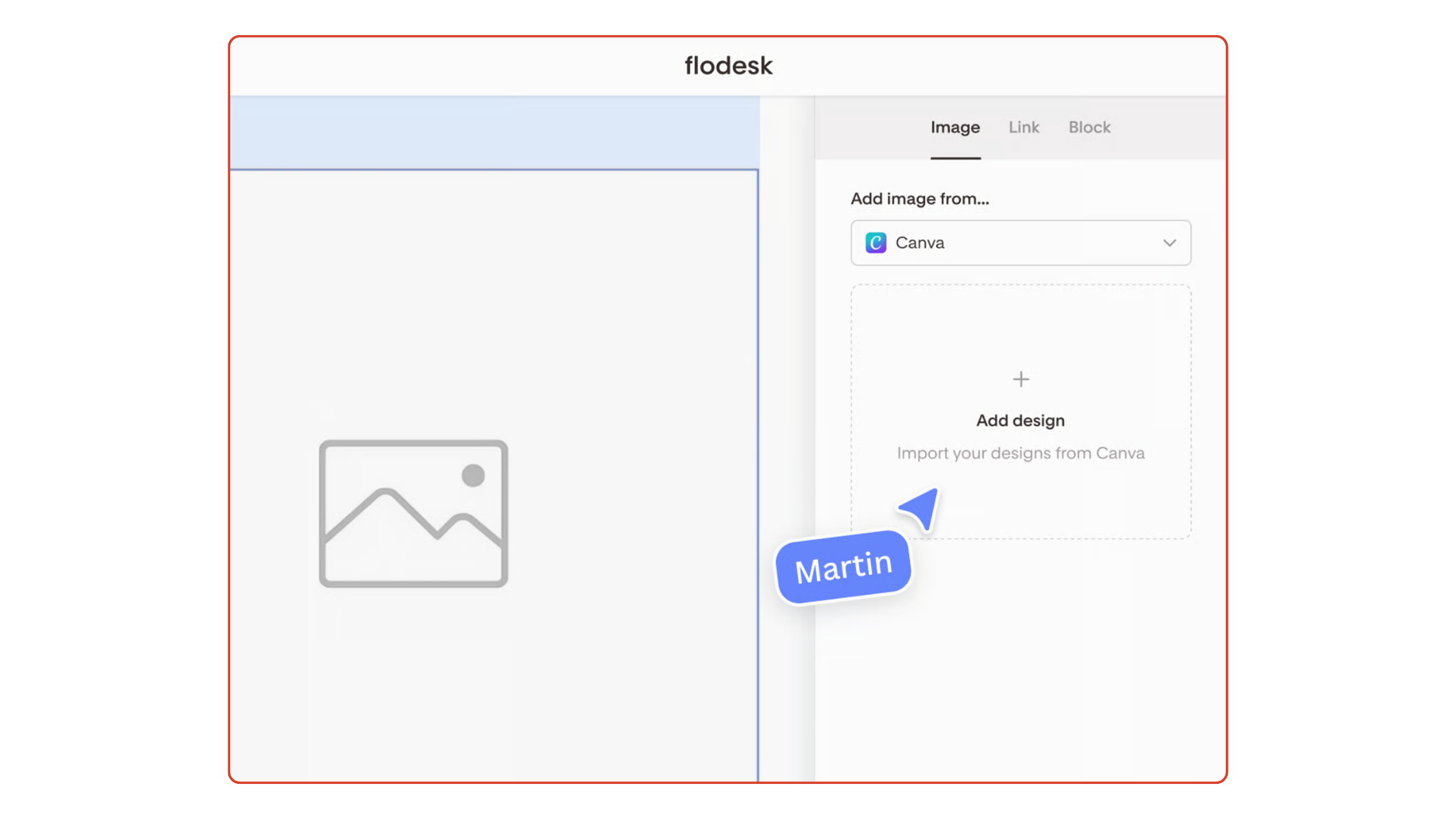
Task: Click the blue arrow cursor pointer
Action: coord(922,508)
